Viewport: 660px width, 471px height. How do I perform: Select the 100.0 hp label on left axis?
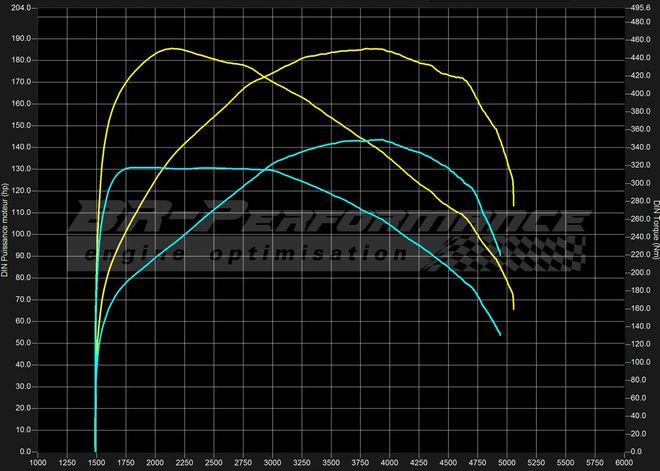(x=21, y=235)
